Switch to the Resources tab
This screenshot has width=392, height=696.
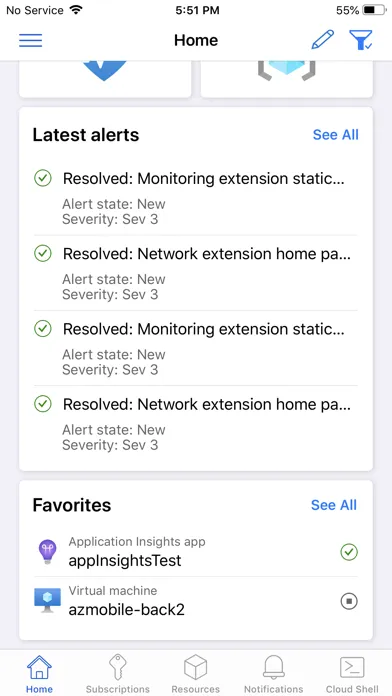[196, 673]
